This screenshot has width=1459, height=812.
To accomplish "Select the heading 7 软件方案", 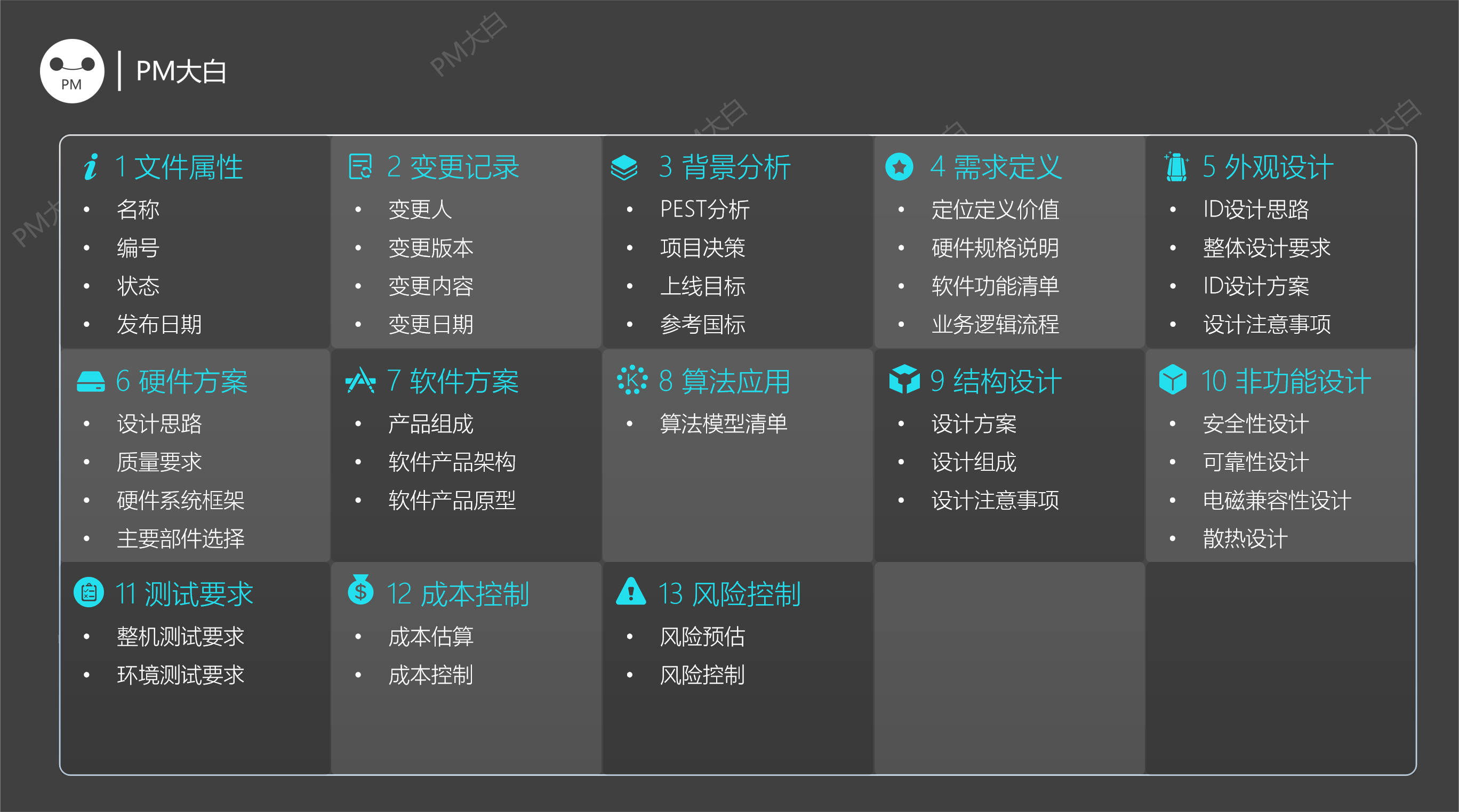I will click(x=453, y=381).
